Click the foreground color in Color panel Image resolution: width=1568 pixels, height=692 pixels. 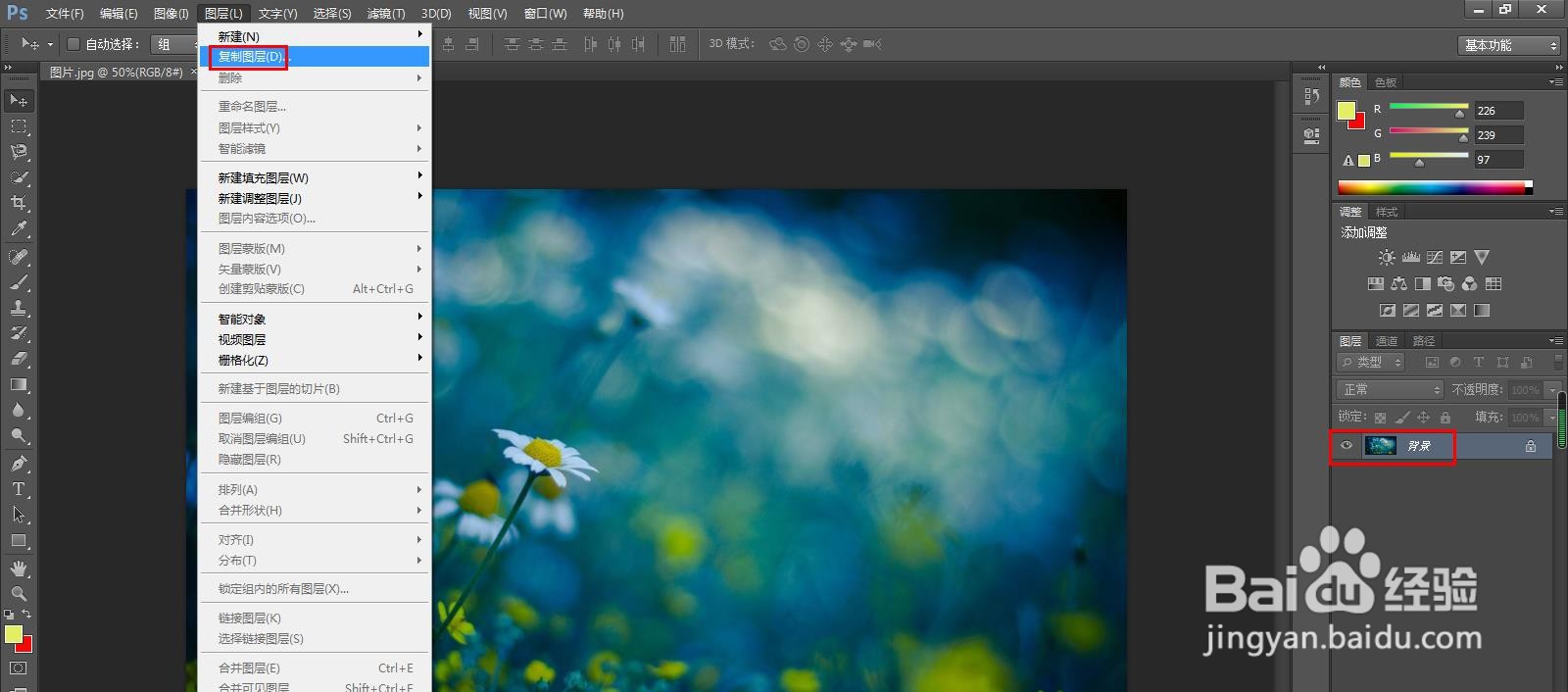pyautogui.click(x=1347, y=111)
